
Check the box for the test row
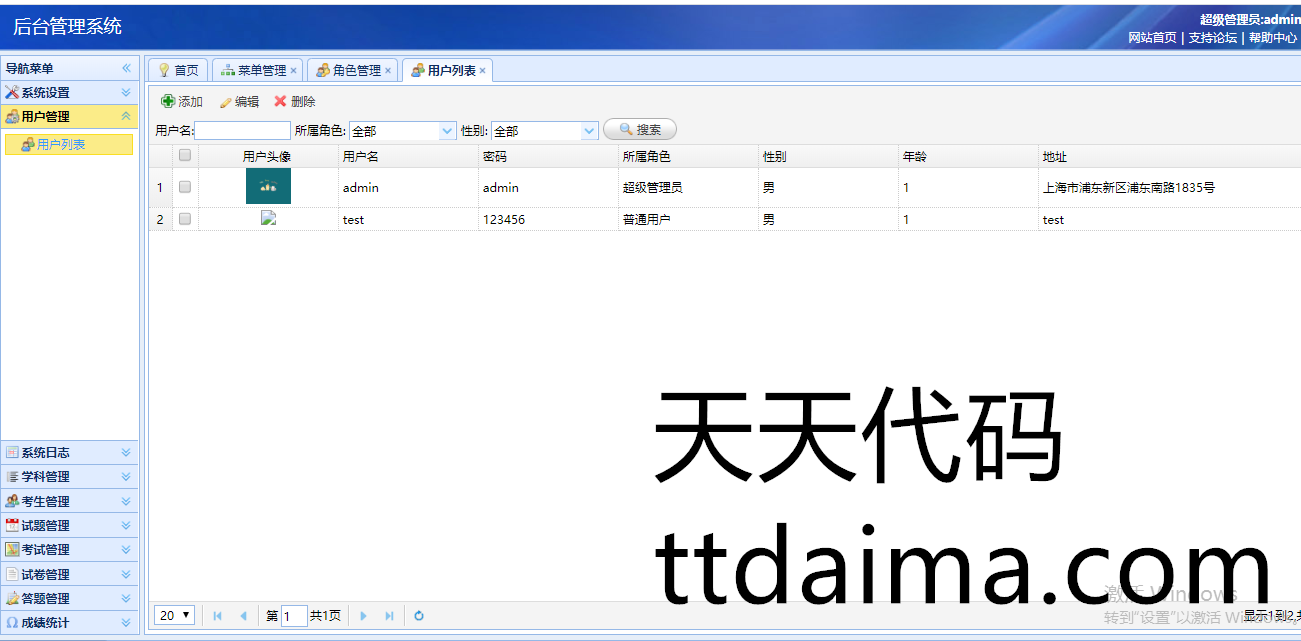tap(185, 219)
